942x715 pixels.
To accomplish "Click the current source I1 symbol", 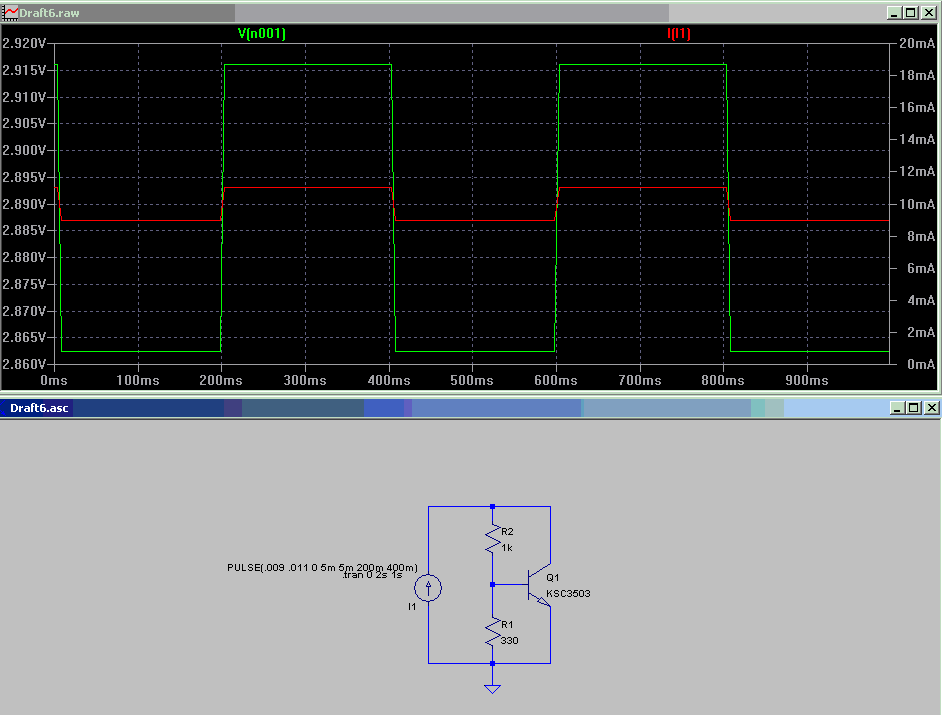I will click(x=428, y=588).
